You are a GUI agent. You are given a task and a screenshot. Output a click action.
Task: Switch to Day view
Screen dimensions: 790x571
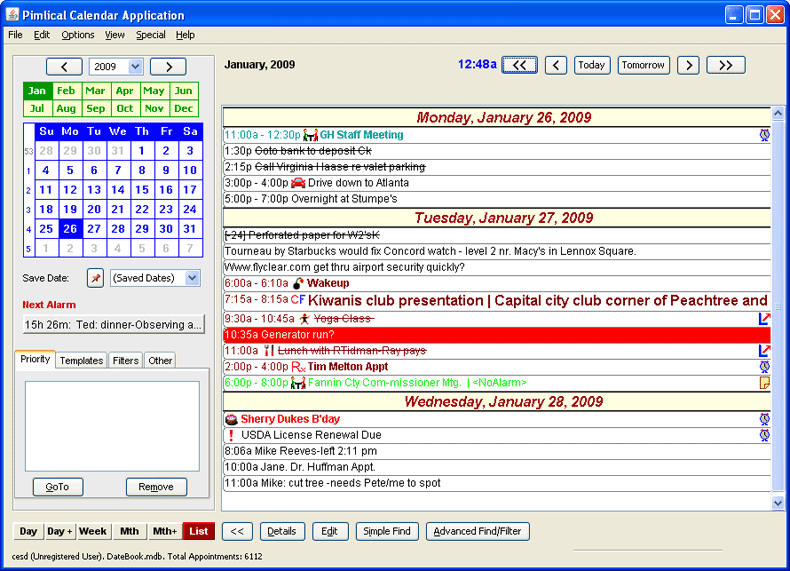[x=28, y=531]
